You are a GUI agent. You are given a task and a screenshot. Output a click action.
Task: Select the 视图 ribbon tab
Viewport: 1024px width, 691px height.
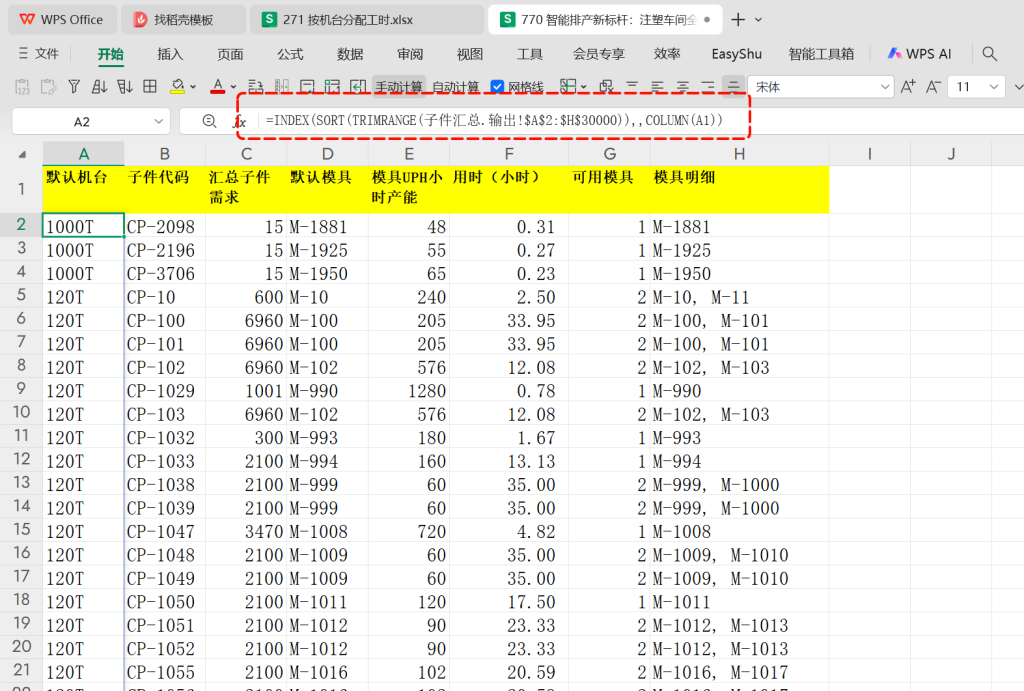pyautogui.click(x=470, y=54)
